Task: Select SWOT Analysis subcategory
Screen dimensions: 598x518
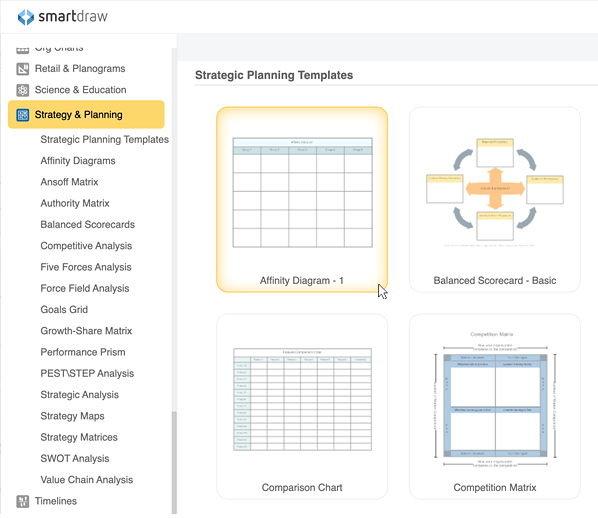Action: coord(75,459)
